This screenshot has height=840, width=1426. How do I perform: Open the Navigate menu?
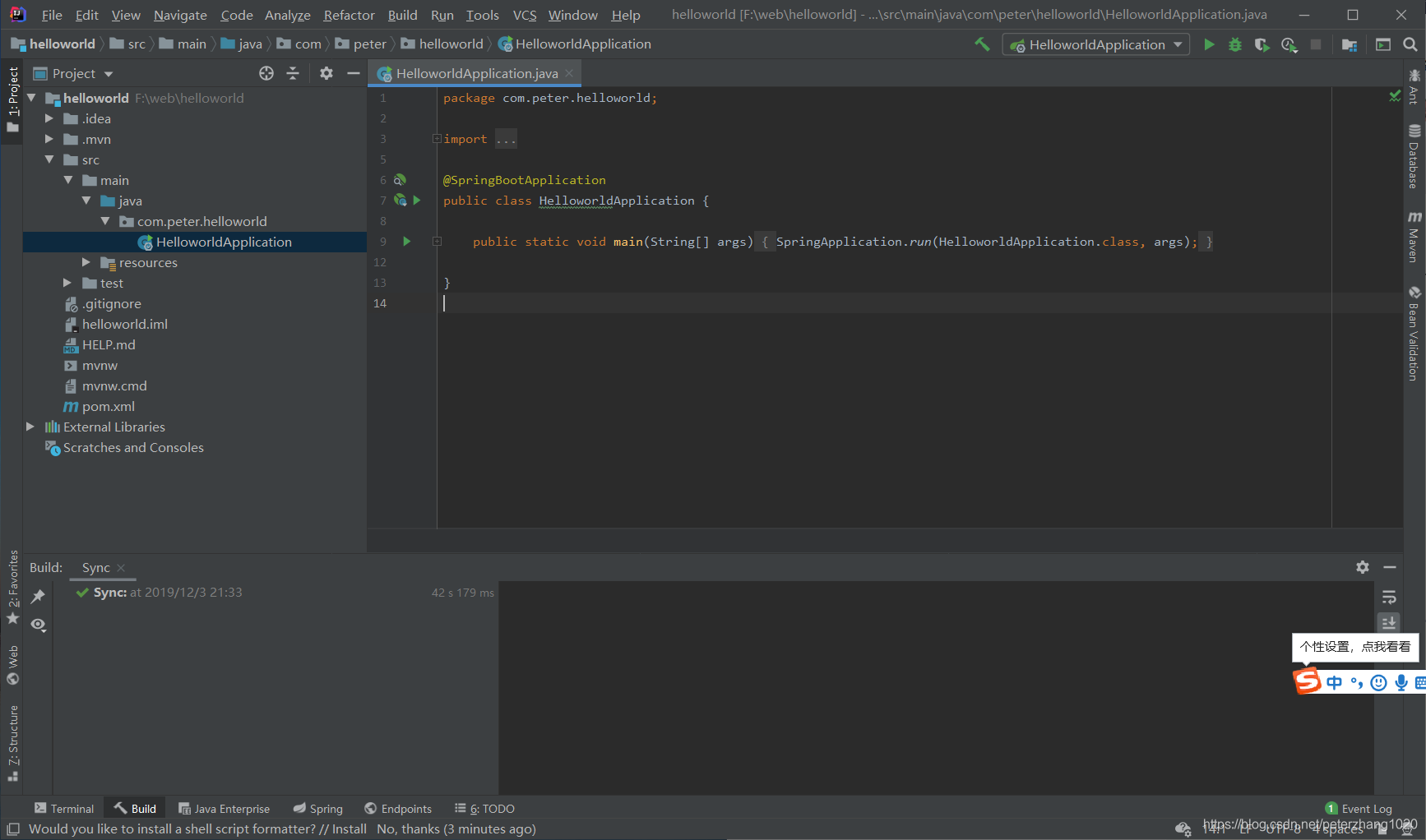tap(180, 15)
